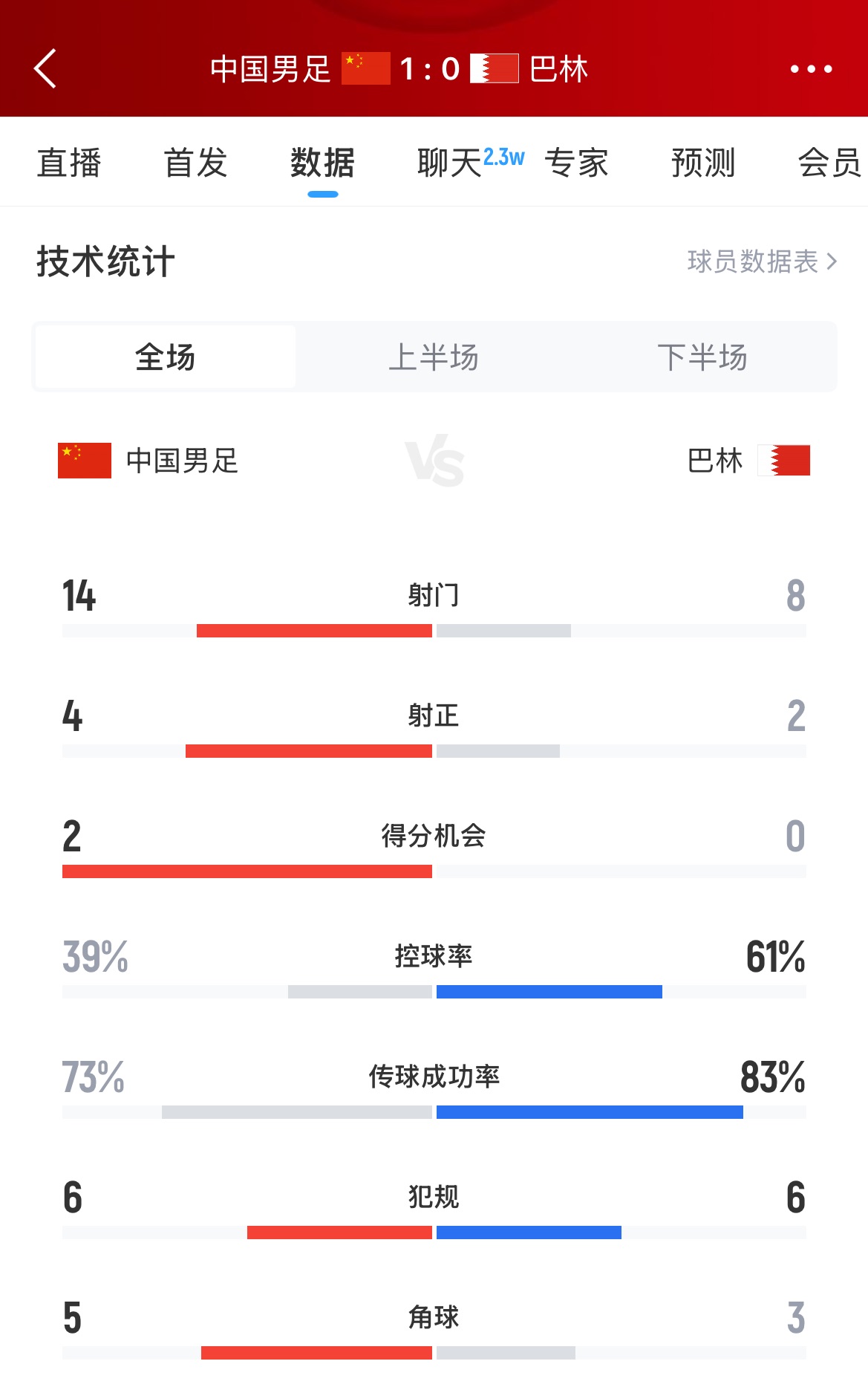Tap the 射门 shots statistic label
Screen dimensions: 868x1390
[x=434, y=595]
